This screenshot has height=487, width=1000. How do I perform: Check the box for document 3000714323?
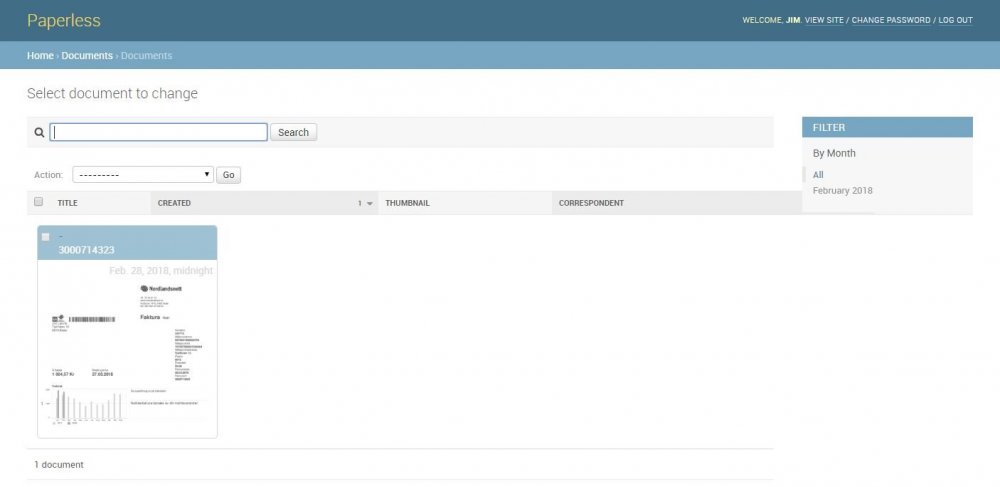click(x=45, y=236)
